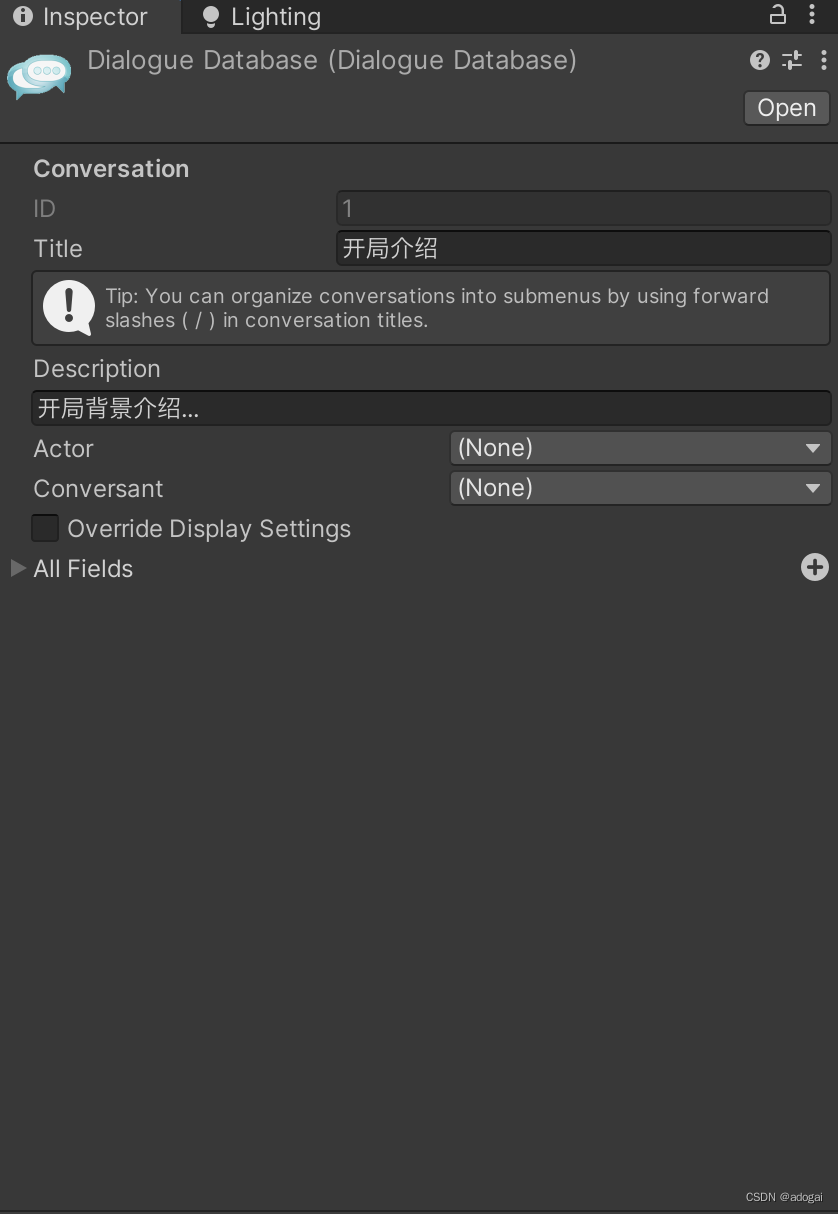This screenshot has height=1214, width=838.
Task: Enable Override Display Settings checkbox
Action: click(44, 528)
